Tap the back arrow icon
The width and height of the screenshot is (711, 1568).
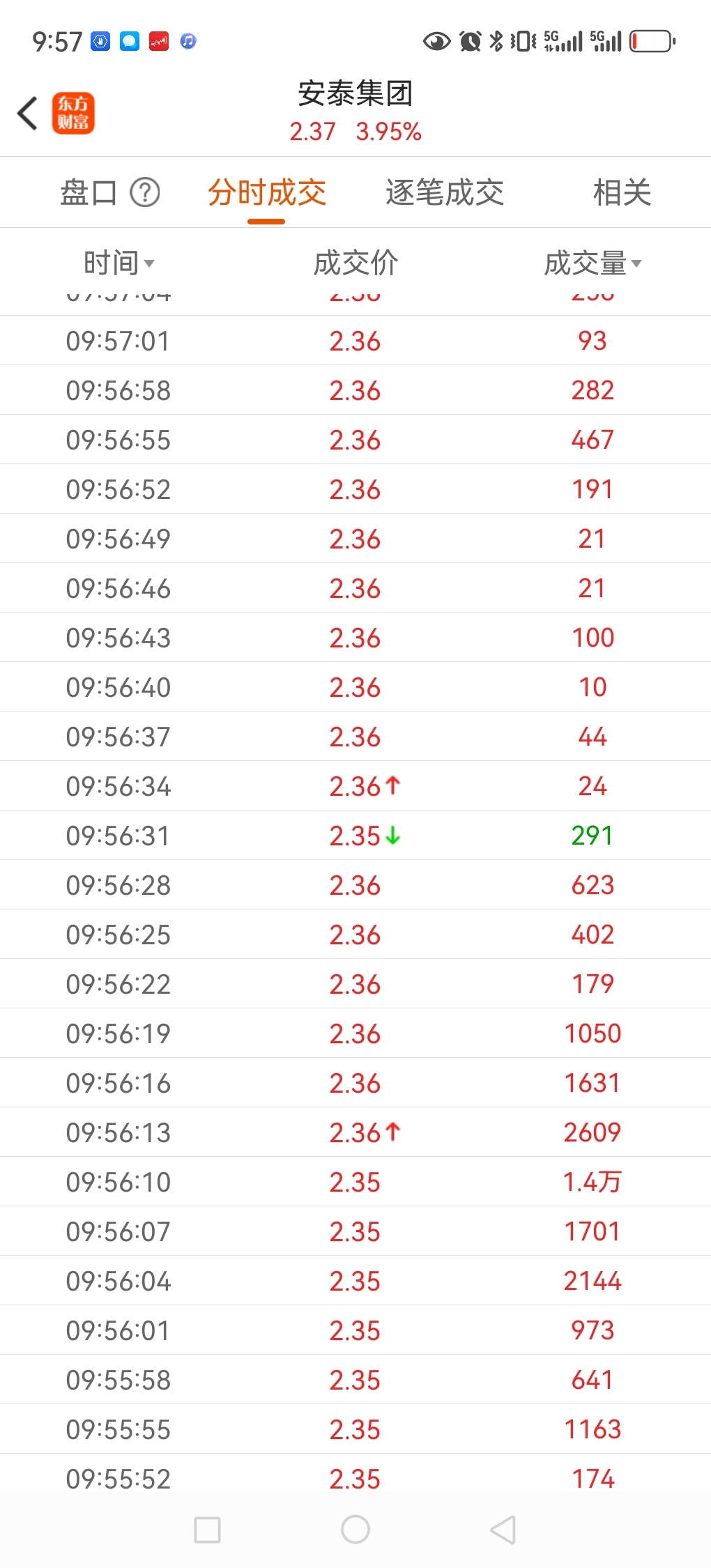[x=27, y=113]
